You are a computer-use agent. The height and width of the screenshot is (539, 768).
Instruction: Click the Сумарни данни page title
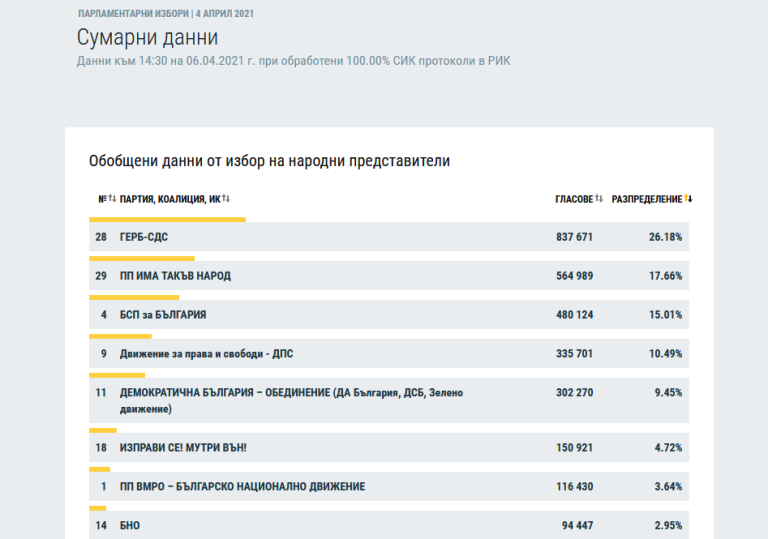[147, 37]
